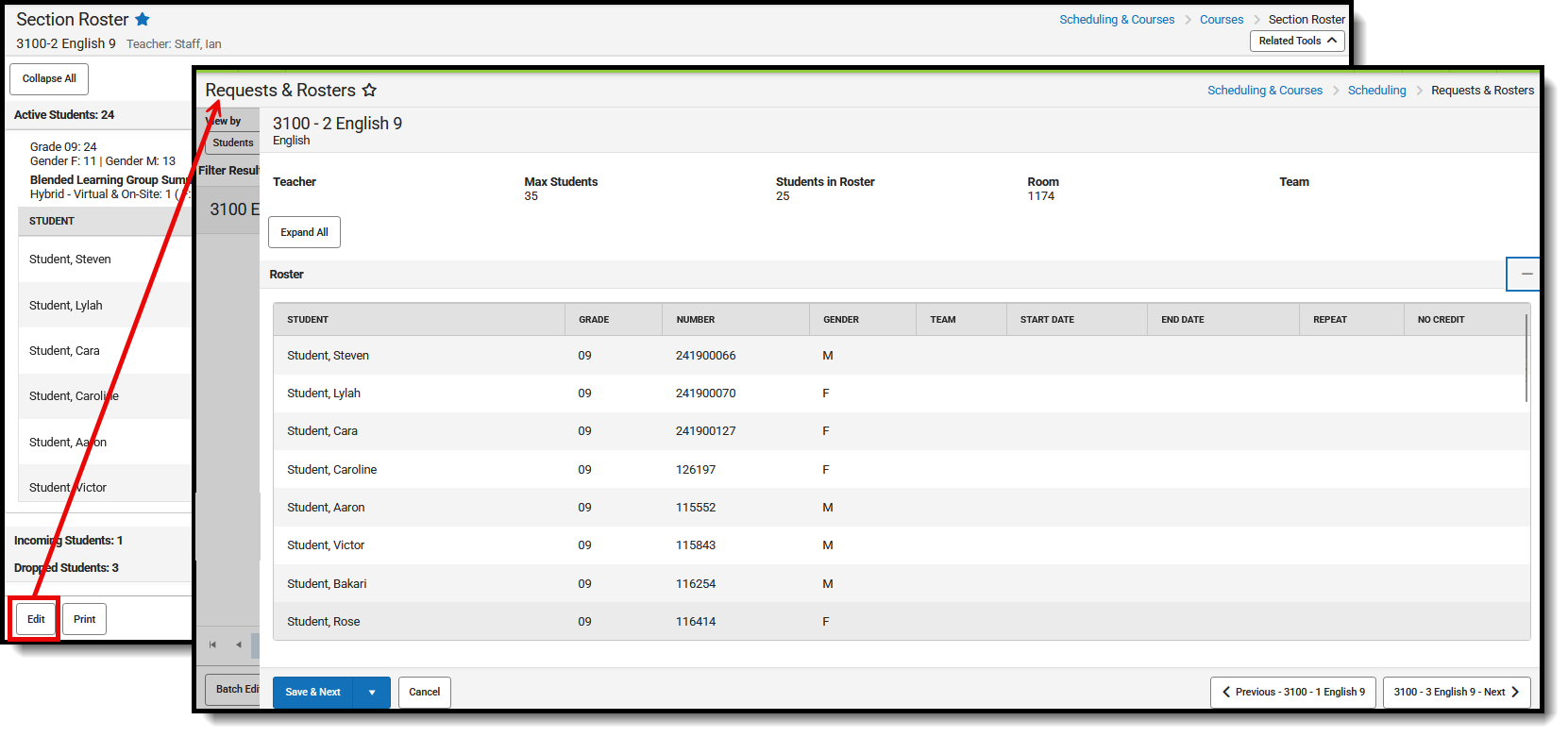Go to Next 3100-3 English 9 section
1568x737 pixels.
[1457, 692]
